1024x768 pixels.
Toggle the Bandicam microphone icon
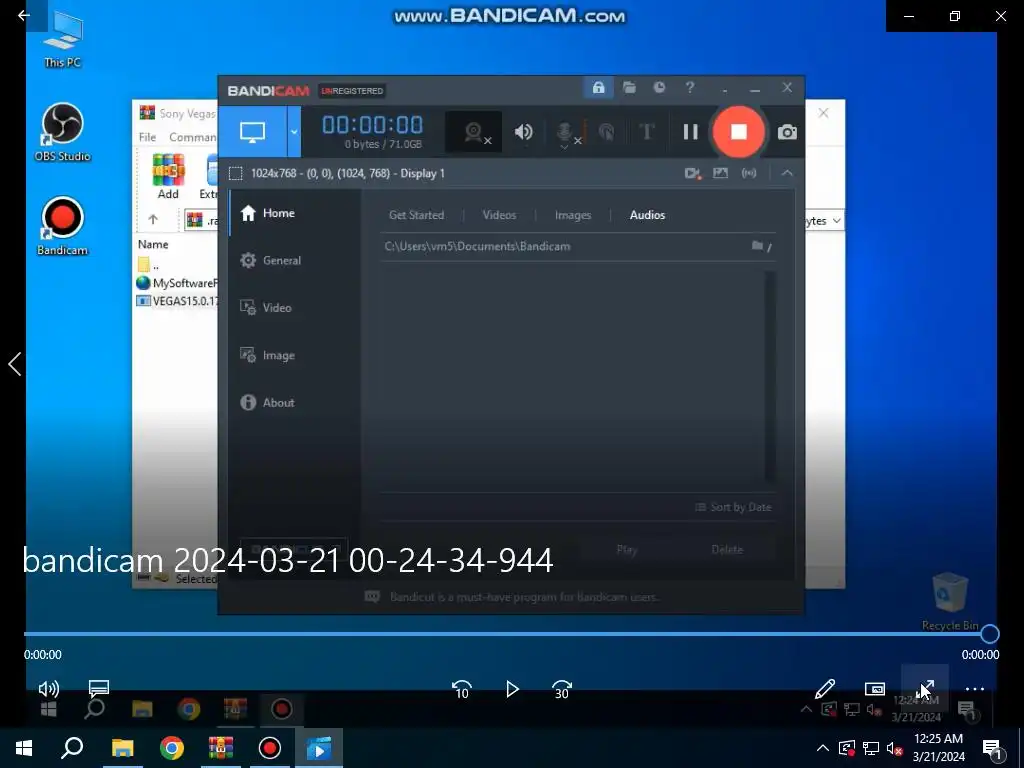click(568, 133)
